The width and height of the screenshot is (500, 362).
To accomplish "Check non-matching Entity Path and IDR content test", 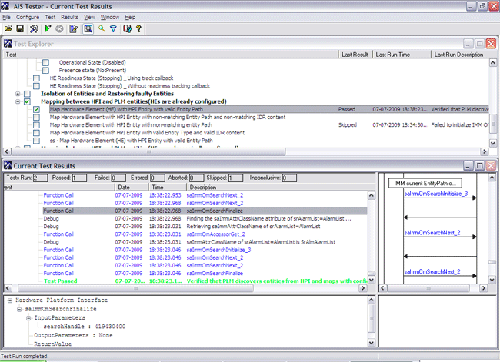I will pyautogui.click(x=36, y=117).
